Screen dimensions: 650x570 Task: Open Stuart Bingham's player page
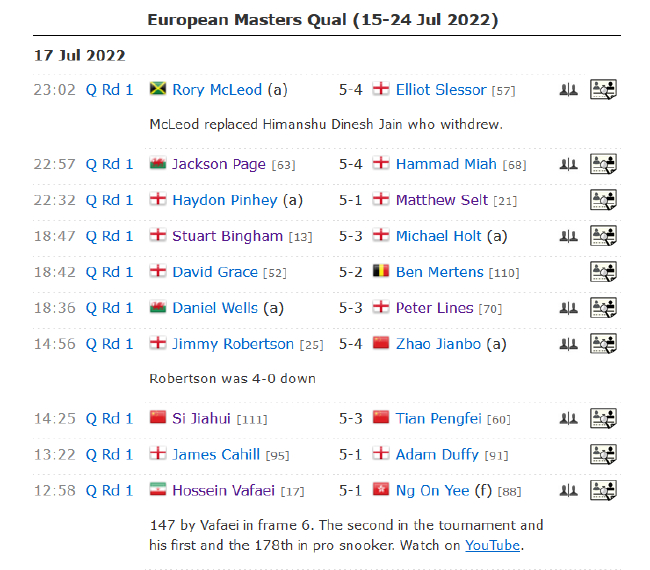(x=227, y=236)
